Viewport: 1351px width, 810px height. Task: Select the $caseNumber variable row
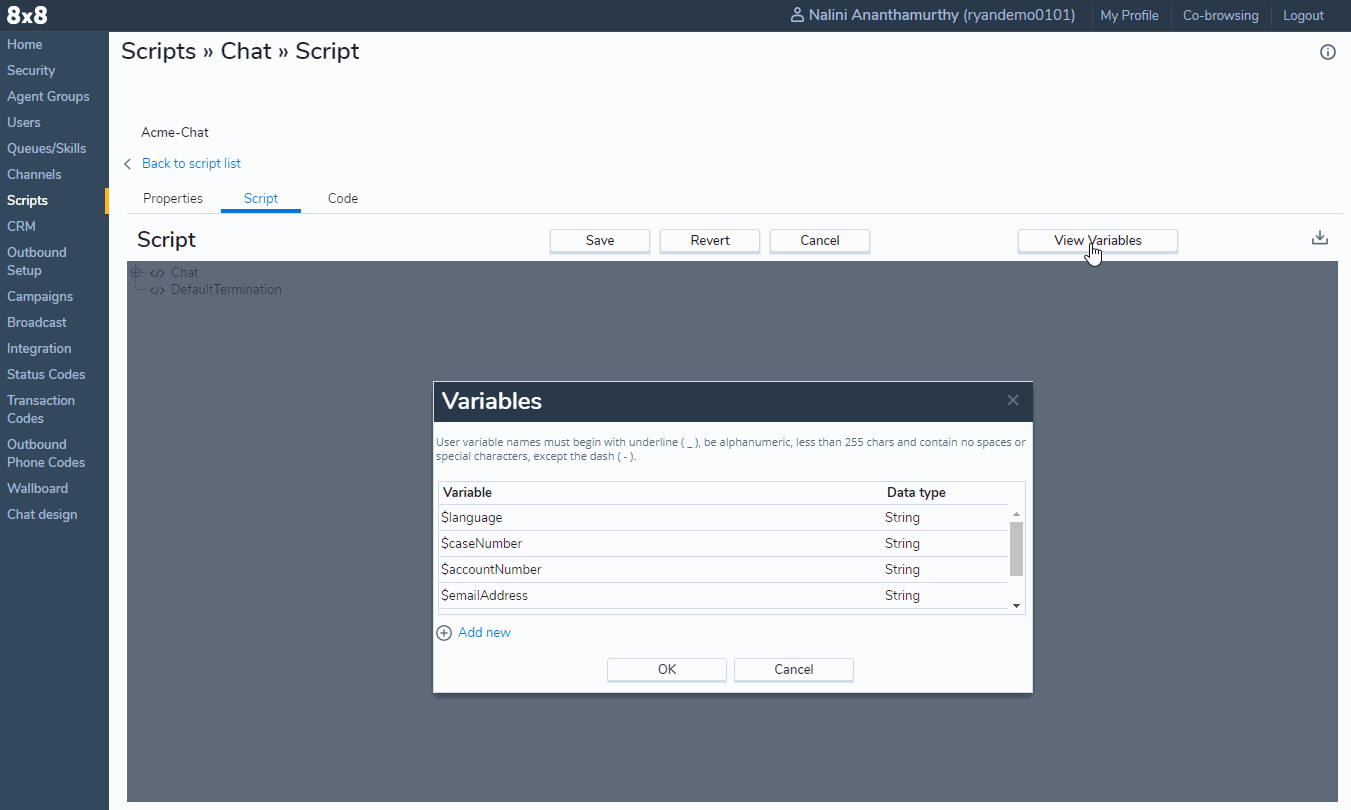(x=723, y=544)
